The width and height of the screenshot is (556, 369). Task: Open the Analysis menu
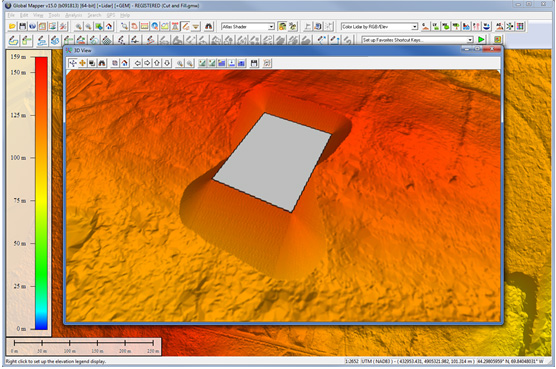point(73,15)
